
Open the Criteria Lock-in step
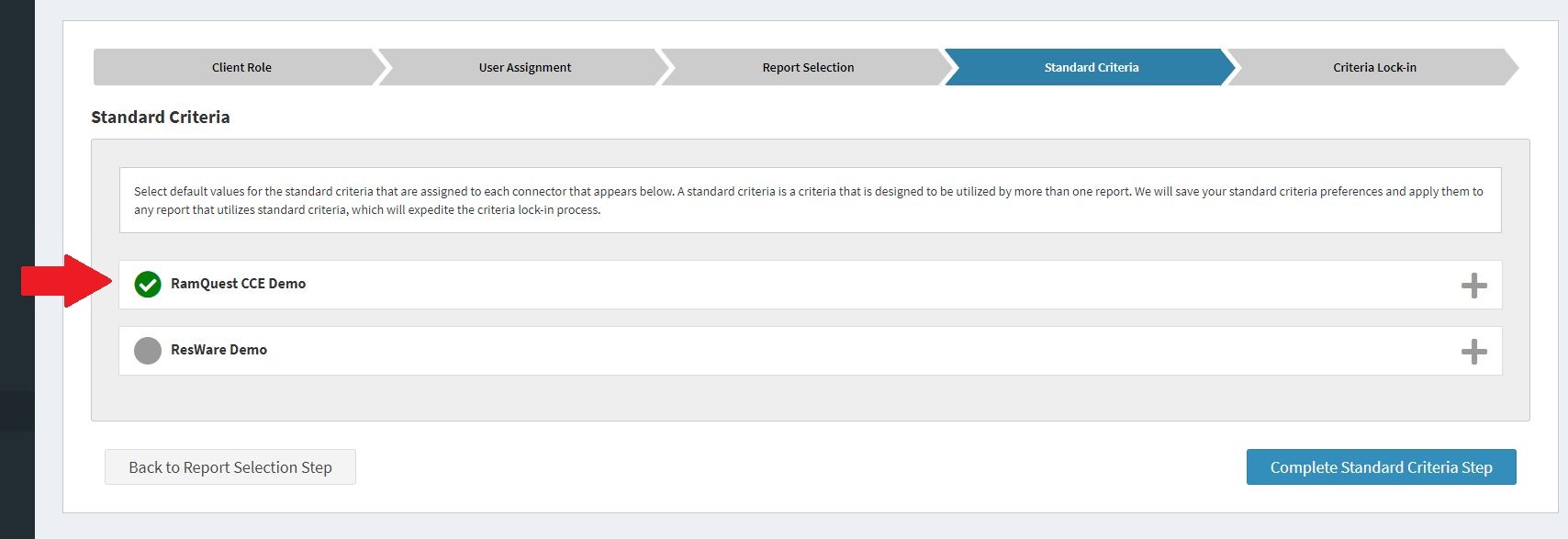click(x=1373, y=66)
